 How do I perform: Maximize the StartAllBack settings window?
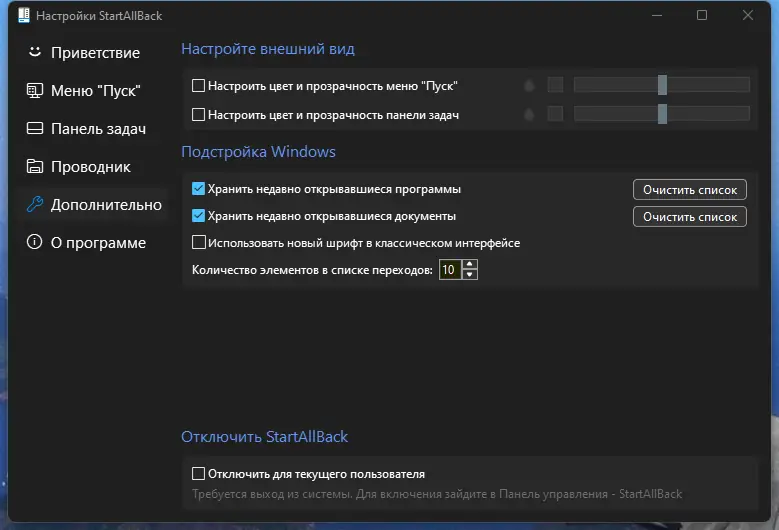[701, 15]
